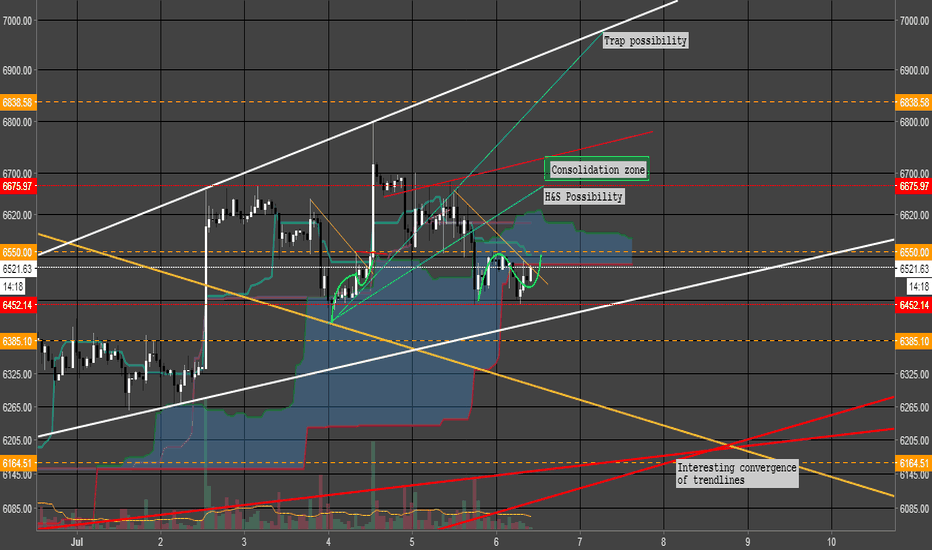Image resolution: width=932 pixels, height=550 pixels.
Task: Select day 7 on the date axis
Action: (580, 542)
